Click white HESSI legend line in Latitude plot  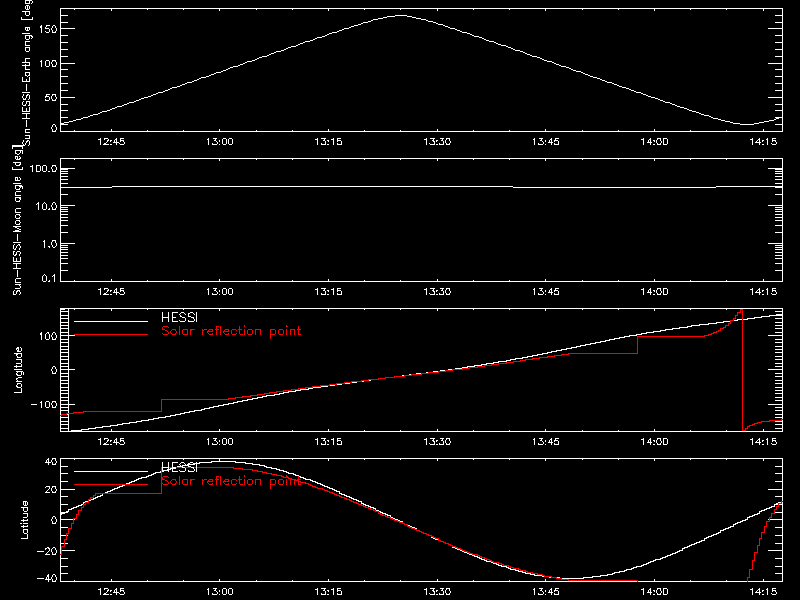coord(111,471)
